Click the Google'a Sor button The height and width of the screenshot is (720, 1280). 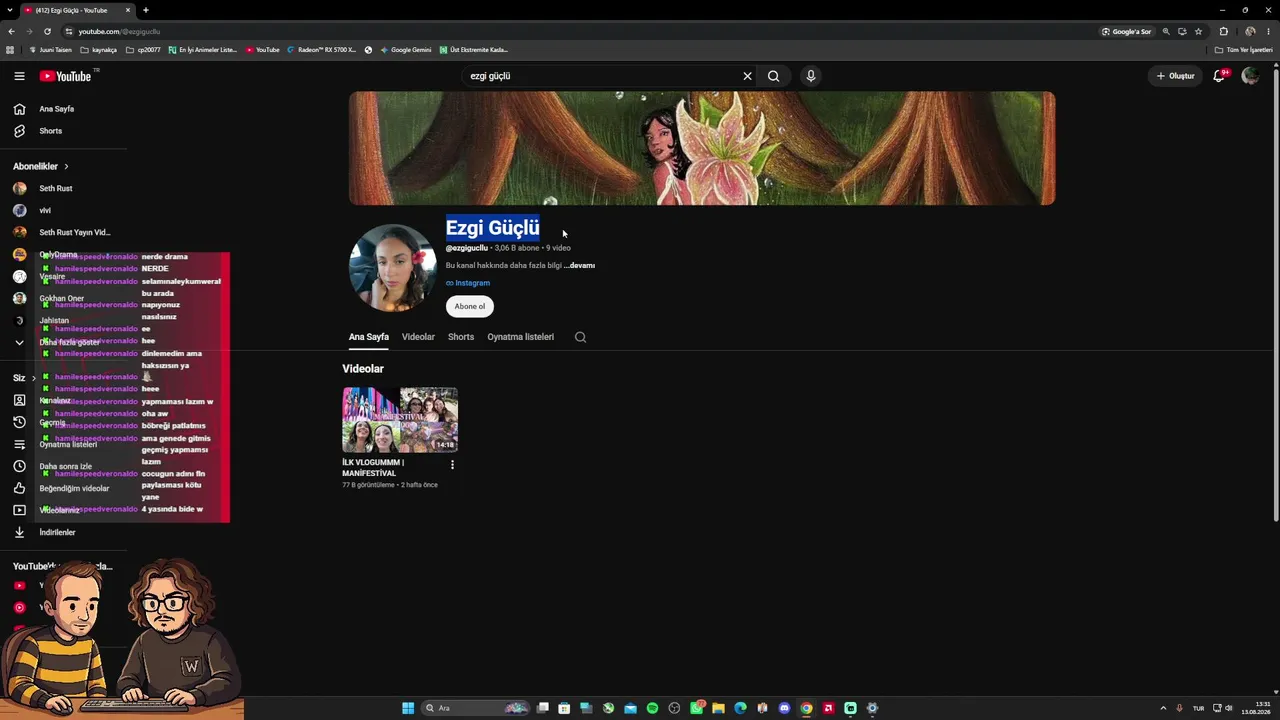click(x=1127, y=31)
